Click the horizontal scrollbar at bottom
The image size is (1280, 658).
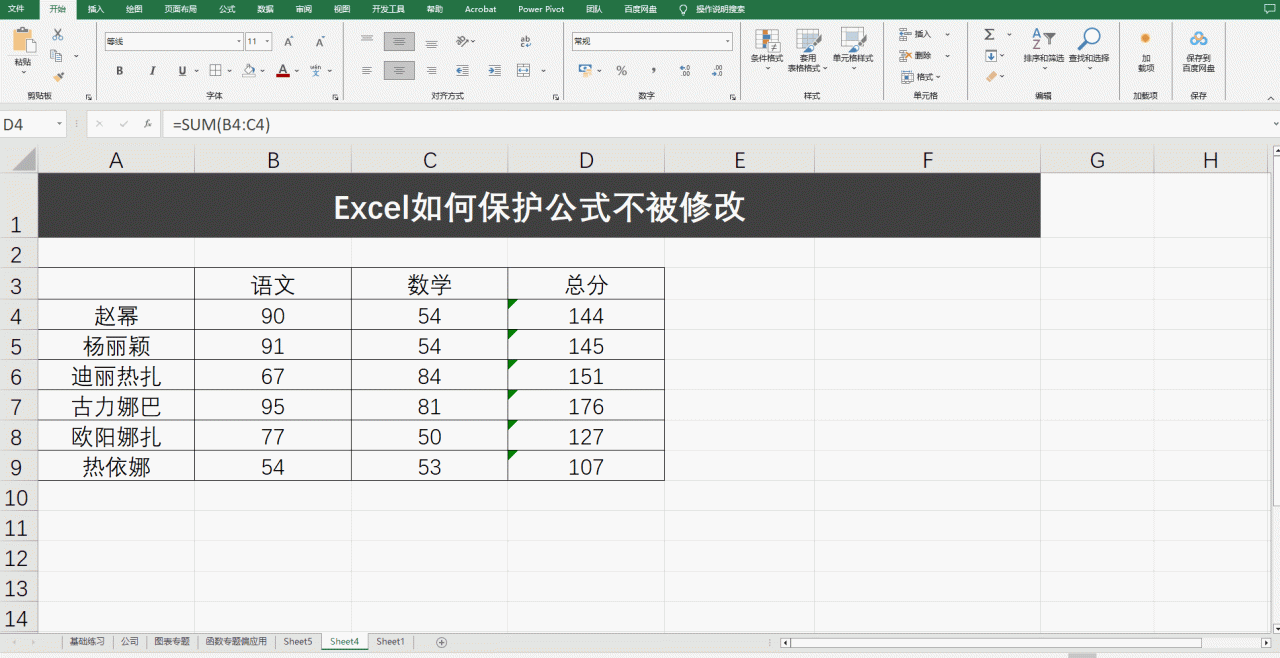pyautogui.click(x=997, y=642)
